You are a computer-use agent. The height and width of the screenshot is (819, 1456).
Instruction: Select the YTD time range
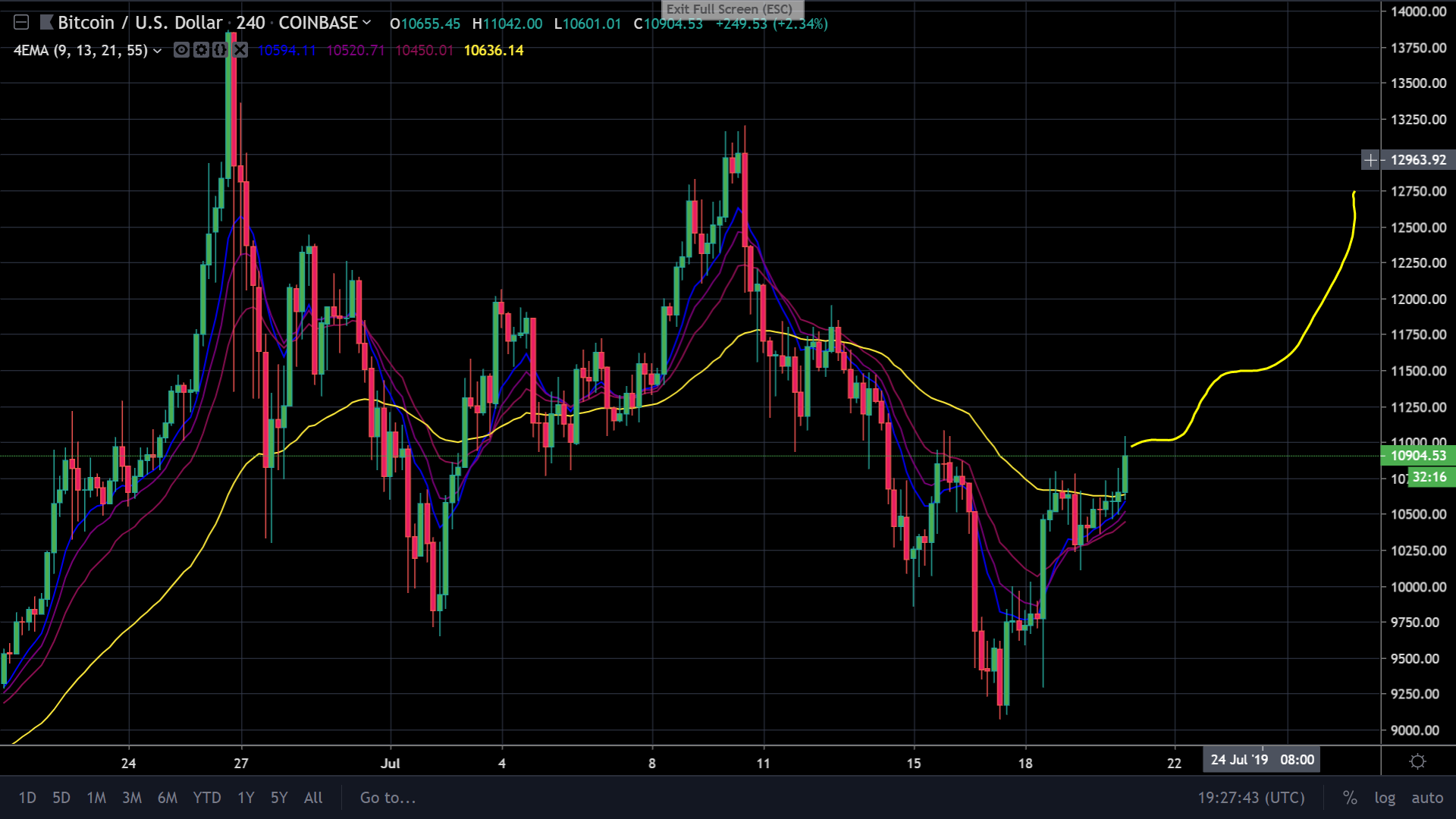[x=206, y=798]
